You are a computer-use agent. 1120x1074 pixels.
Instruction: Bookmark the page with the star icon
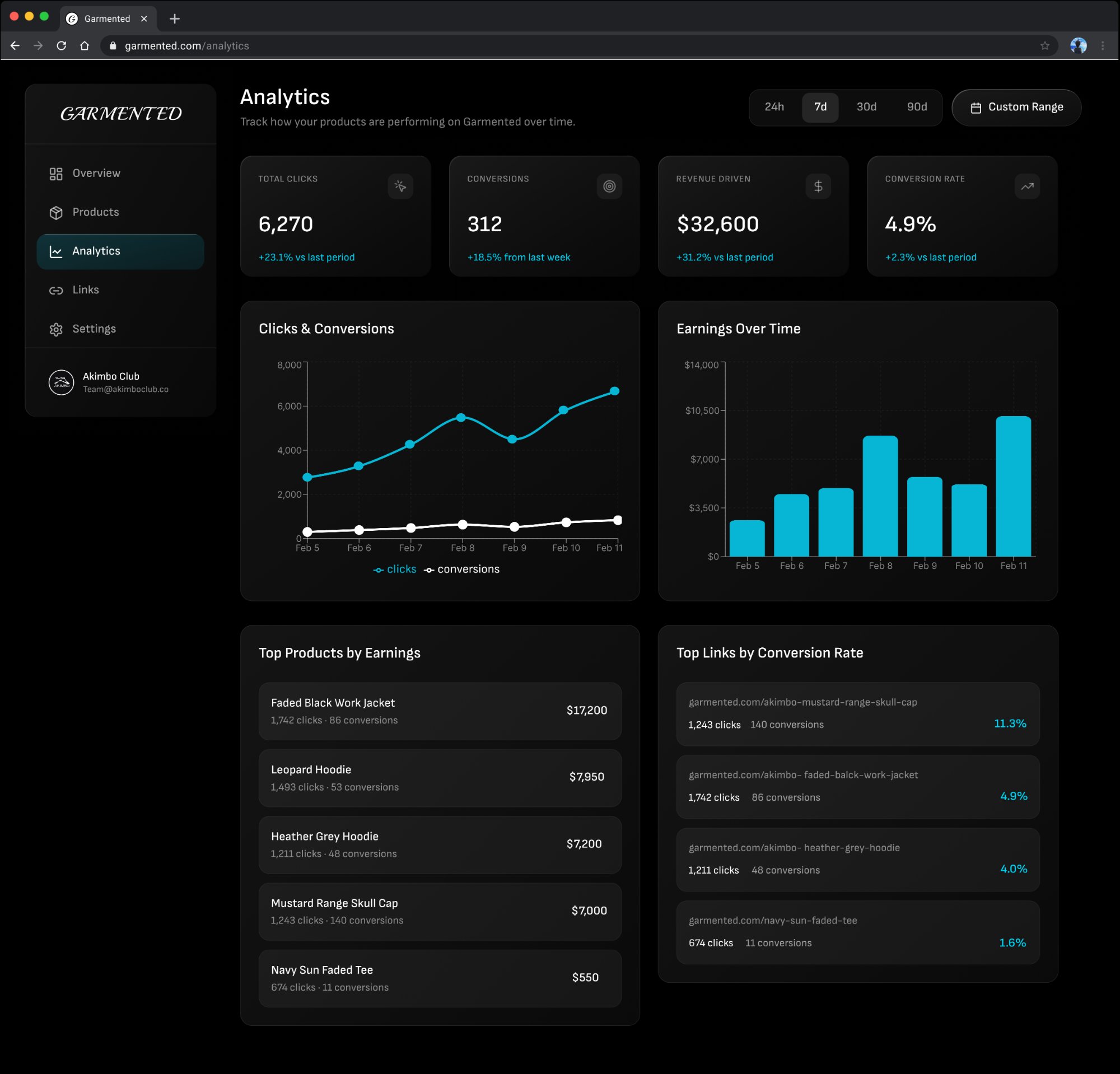point(1045,46)
